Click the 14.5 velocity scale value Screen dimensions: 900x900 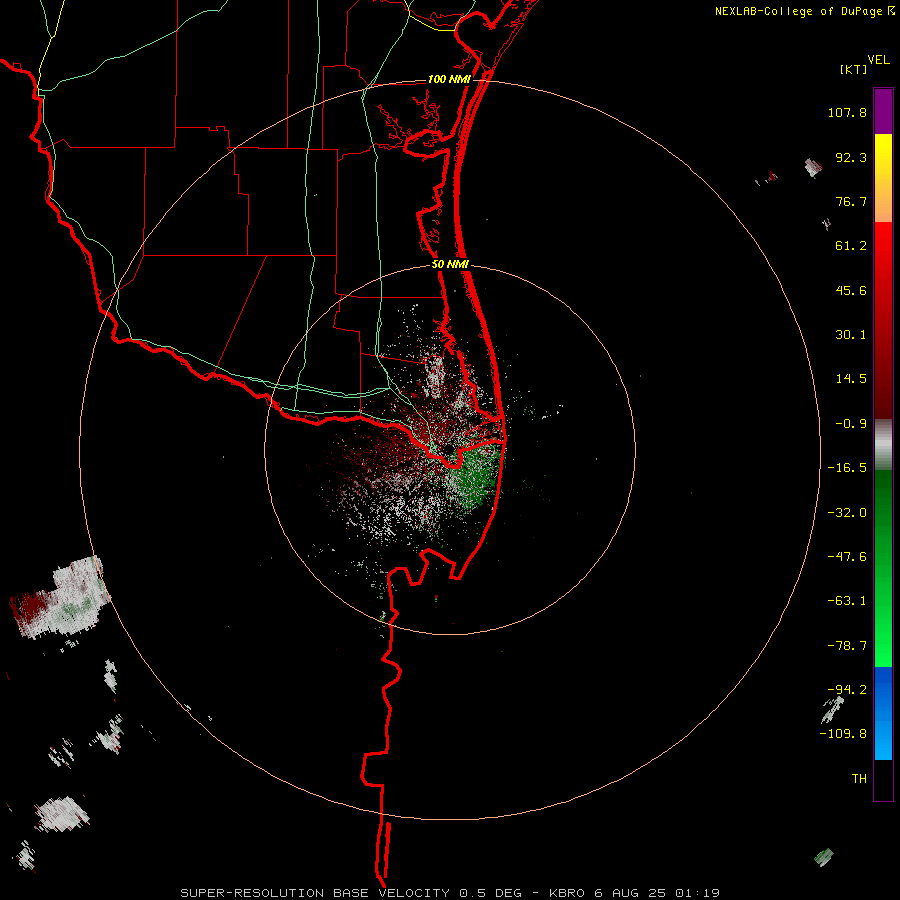[851, 379]
